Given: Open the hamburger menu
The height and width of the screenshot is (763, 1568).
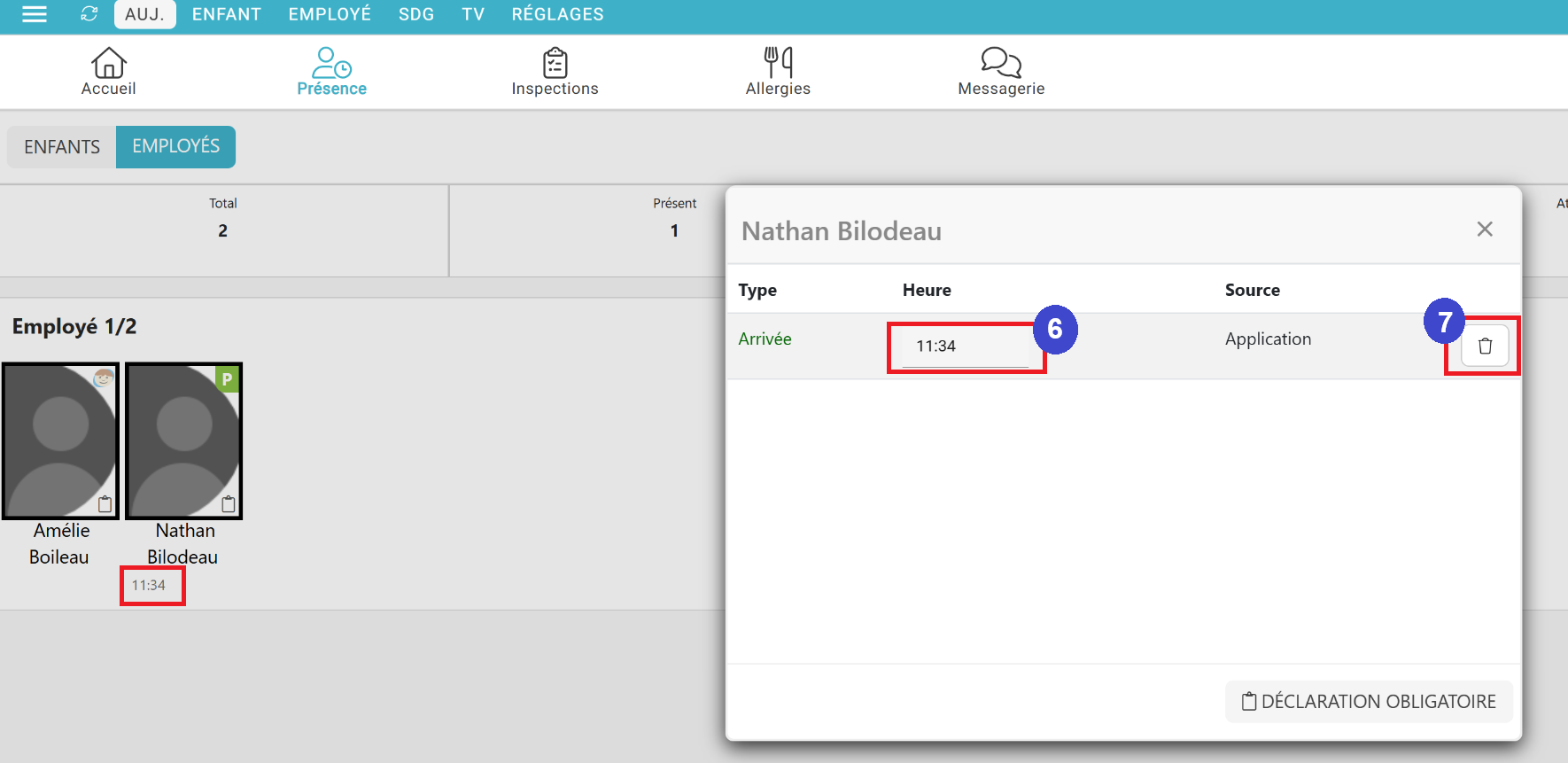Looking at the screenshot, I should [x=35, y=14].
